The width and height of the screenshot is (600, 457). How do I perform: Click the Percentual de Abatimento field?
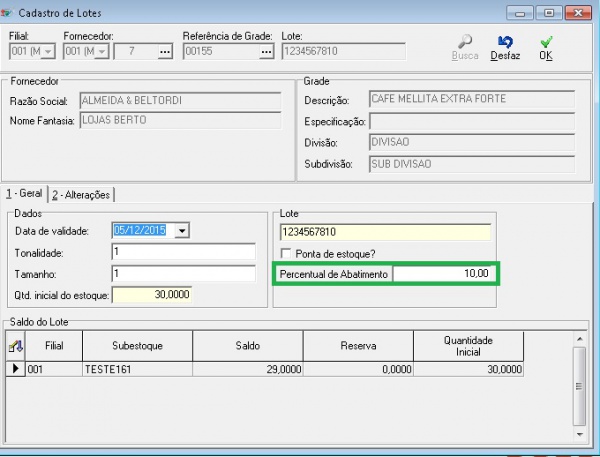click(444, 273)
